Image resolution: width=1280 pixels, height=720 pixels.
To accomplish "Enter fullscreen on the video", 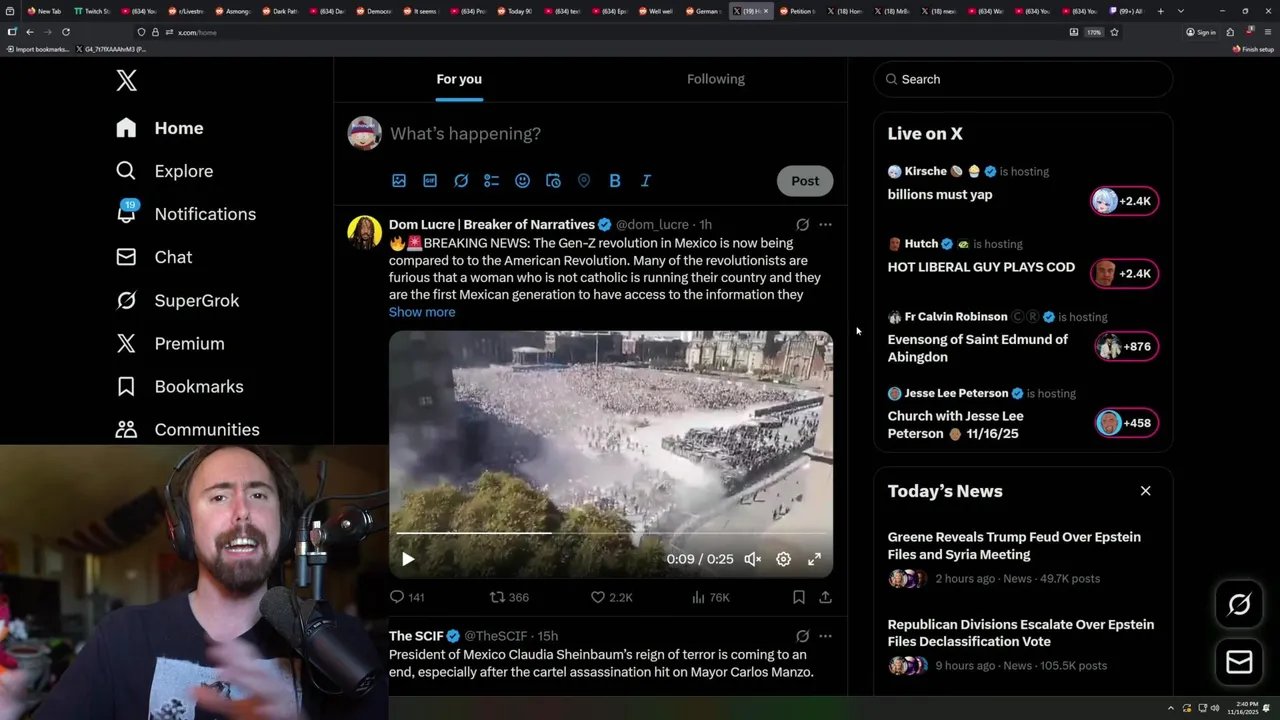I will [815, 559].
